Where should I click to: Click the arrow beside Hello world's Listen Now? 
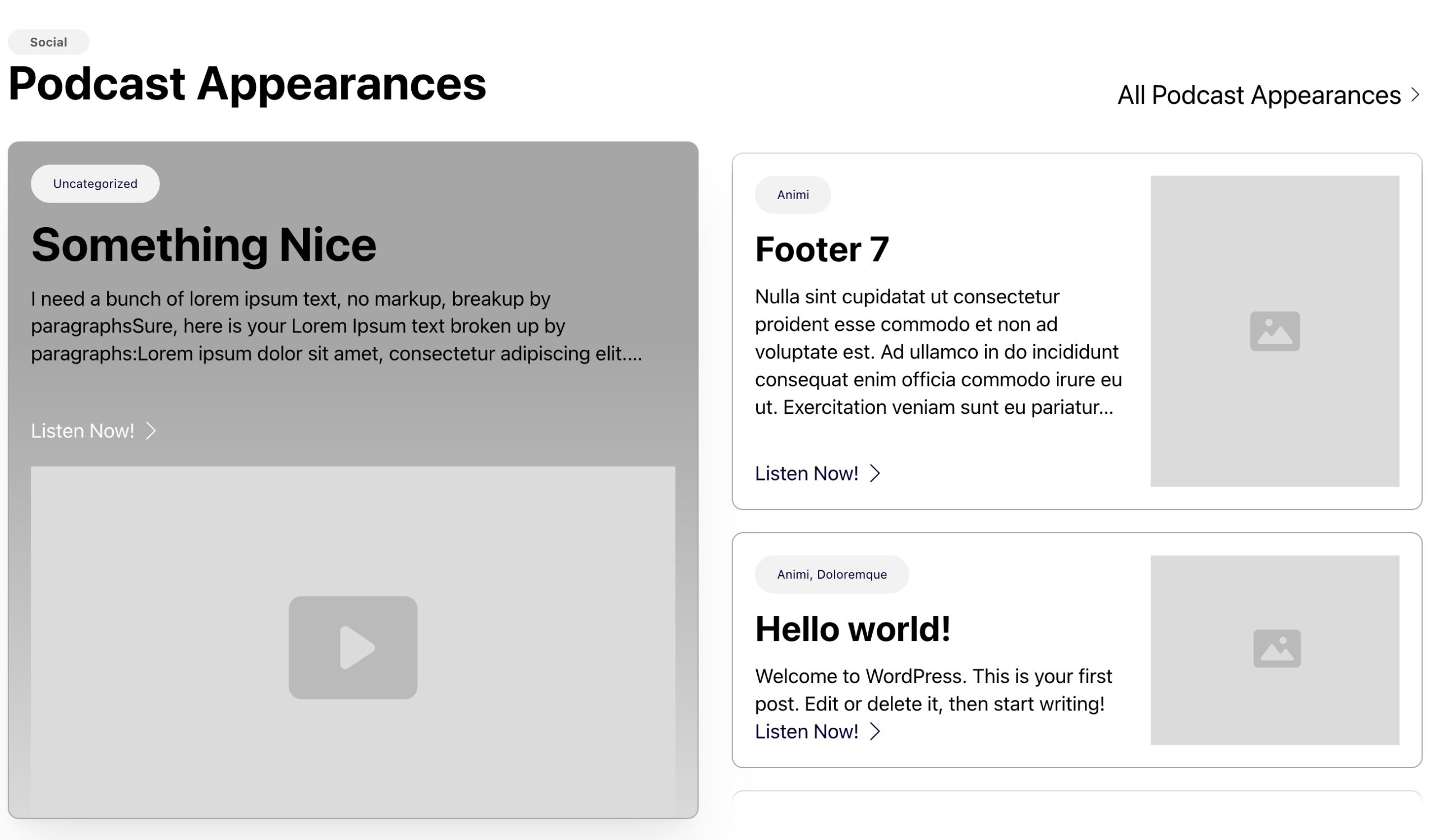pyautogui.click(x=875, y=731)
